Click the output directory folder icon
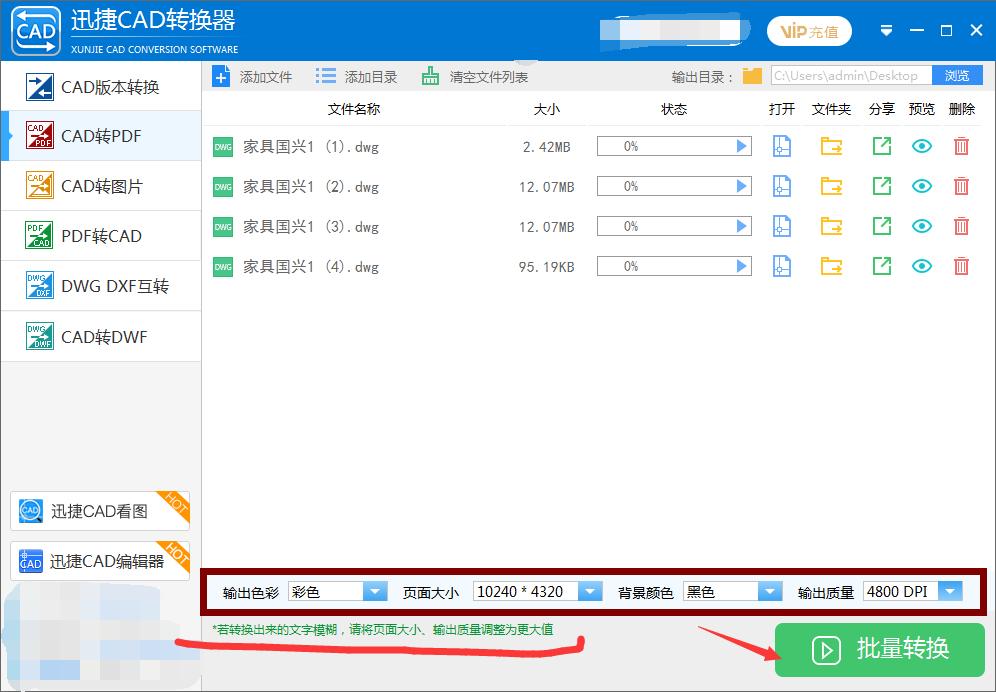Screen dimensions: 996x692 (751, 75)
